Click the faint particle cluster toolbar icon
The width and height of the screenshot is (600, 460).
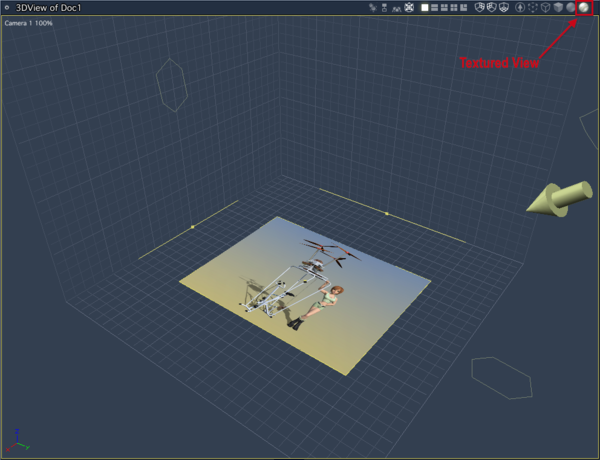coord(372,8)
